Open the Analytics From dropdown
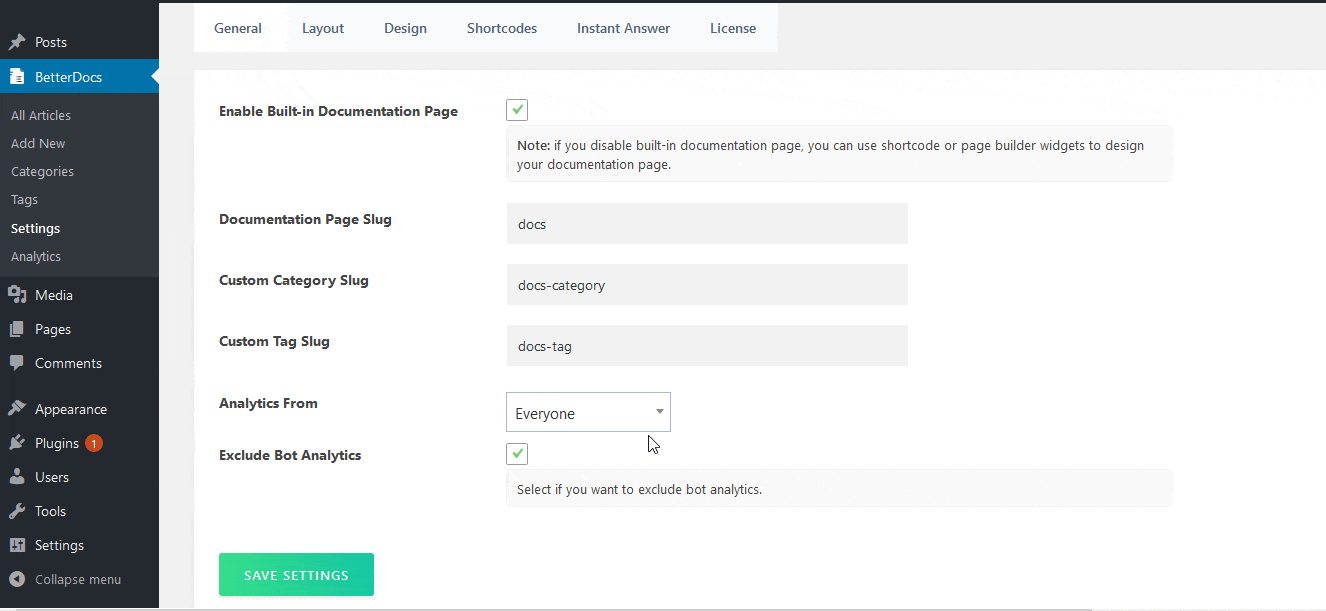Screen dimensions: 1326x611 [x=588, y=413]
